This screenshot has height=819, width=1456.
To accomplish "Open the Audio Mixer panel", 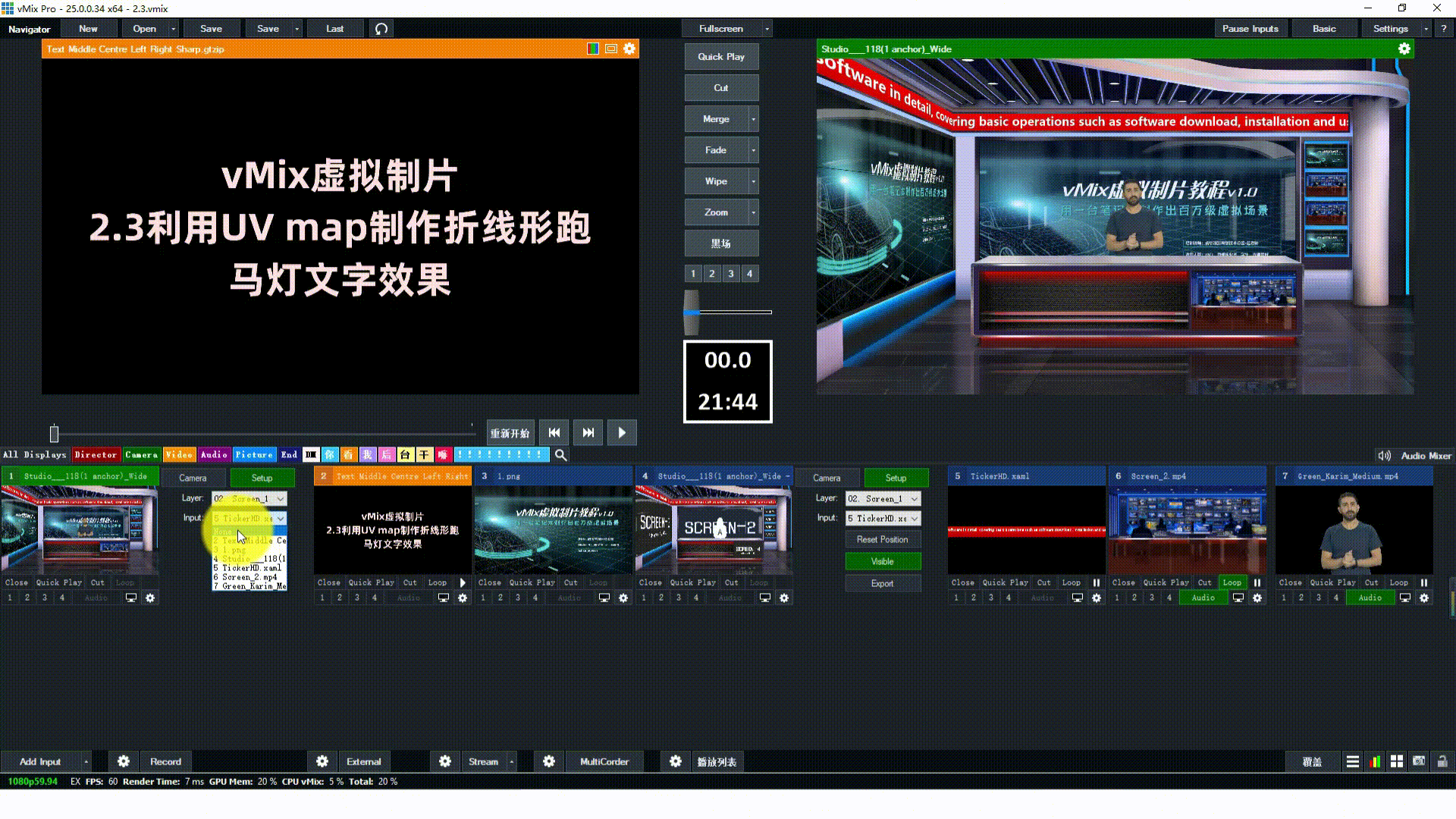I will pos(1426,456).
